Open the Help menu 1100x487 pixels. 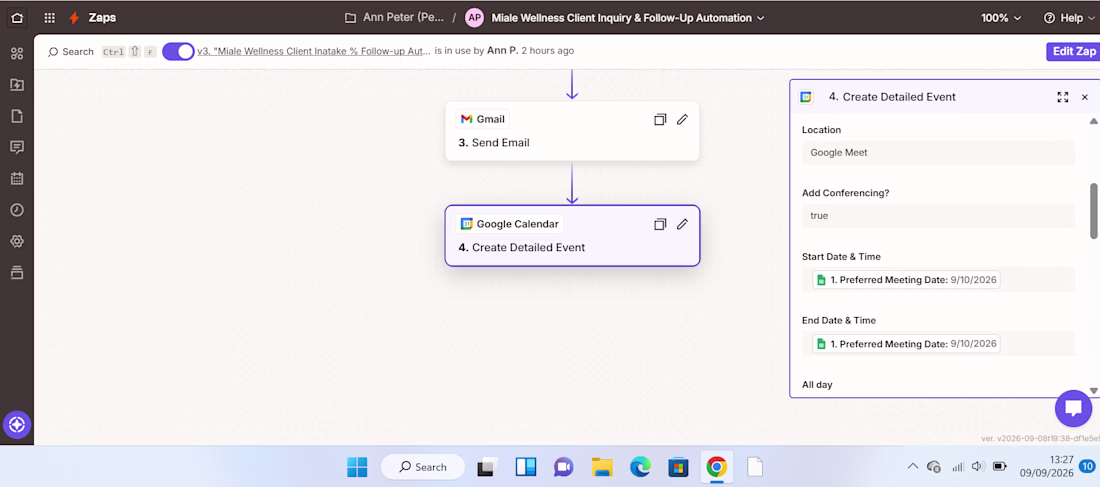coord(1069,18)
